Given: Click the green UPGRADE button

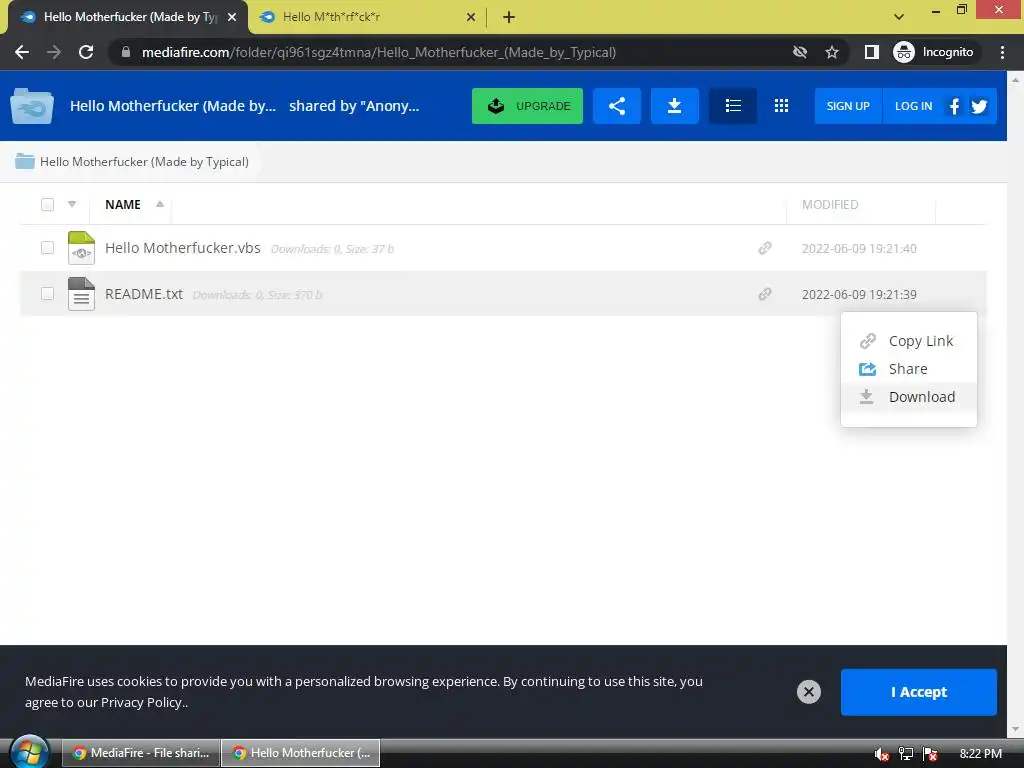Looking at the screenshot, I should tap(527, 106).
